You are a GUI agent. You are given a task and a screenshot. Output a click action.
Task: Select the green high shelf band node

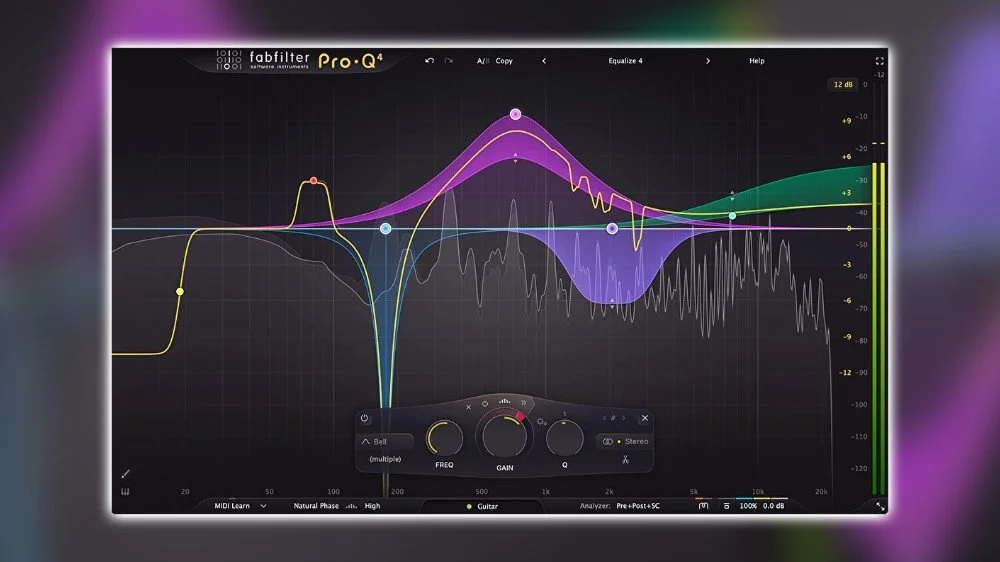tap(732, 216)
